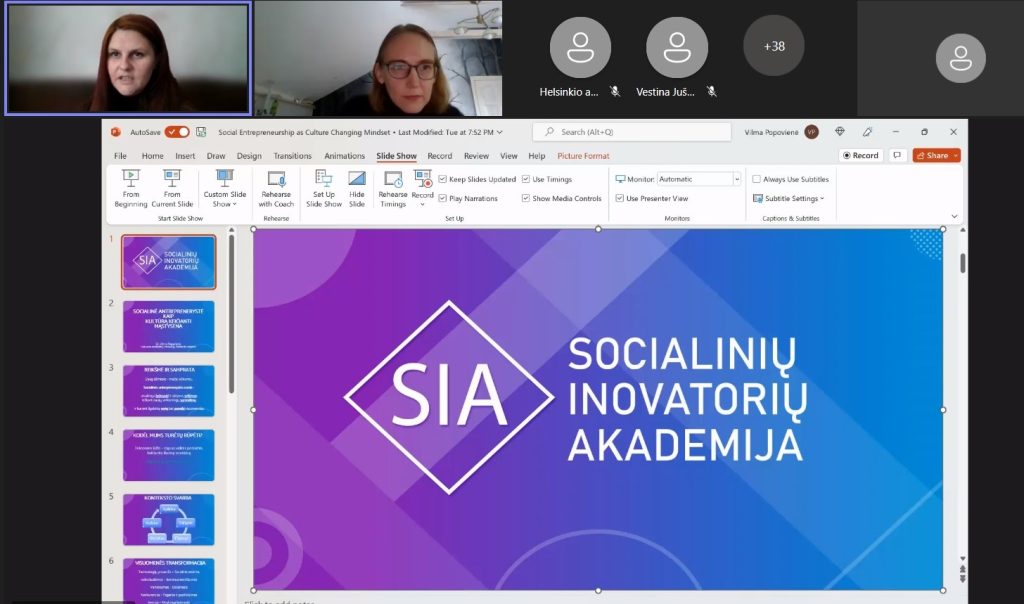Select the Vestina Juš participant avatar
The height and width of the screenshot is (604, 1024).
[677, 48]
